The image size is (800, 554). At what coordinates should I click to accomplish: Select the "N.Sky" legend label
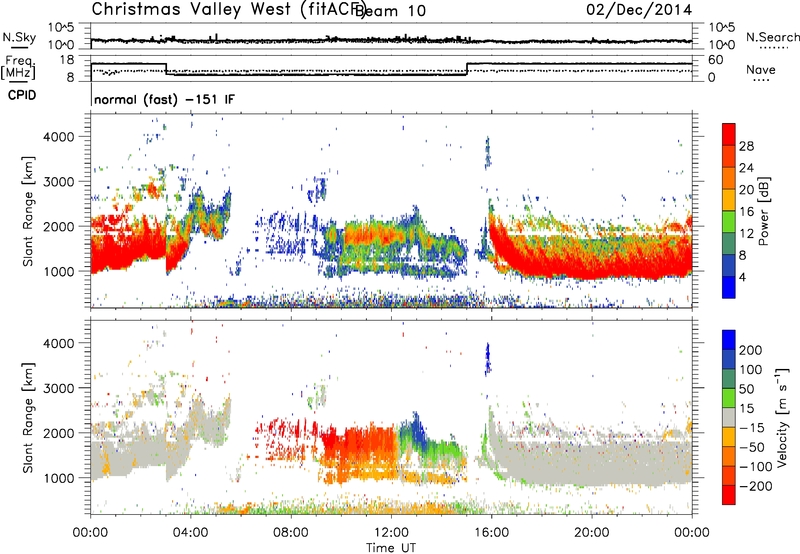[19, 37]
